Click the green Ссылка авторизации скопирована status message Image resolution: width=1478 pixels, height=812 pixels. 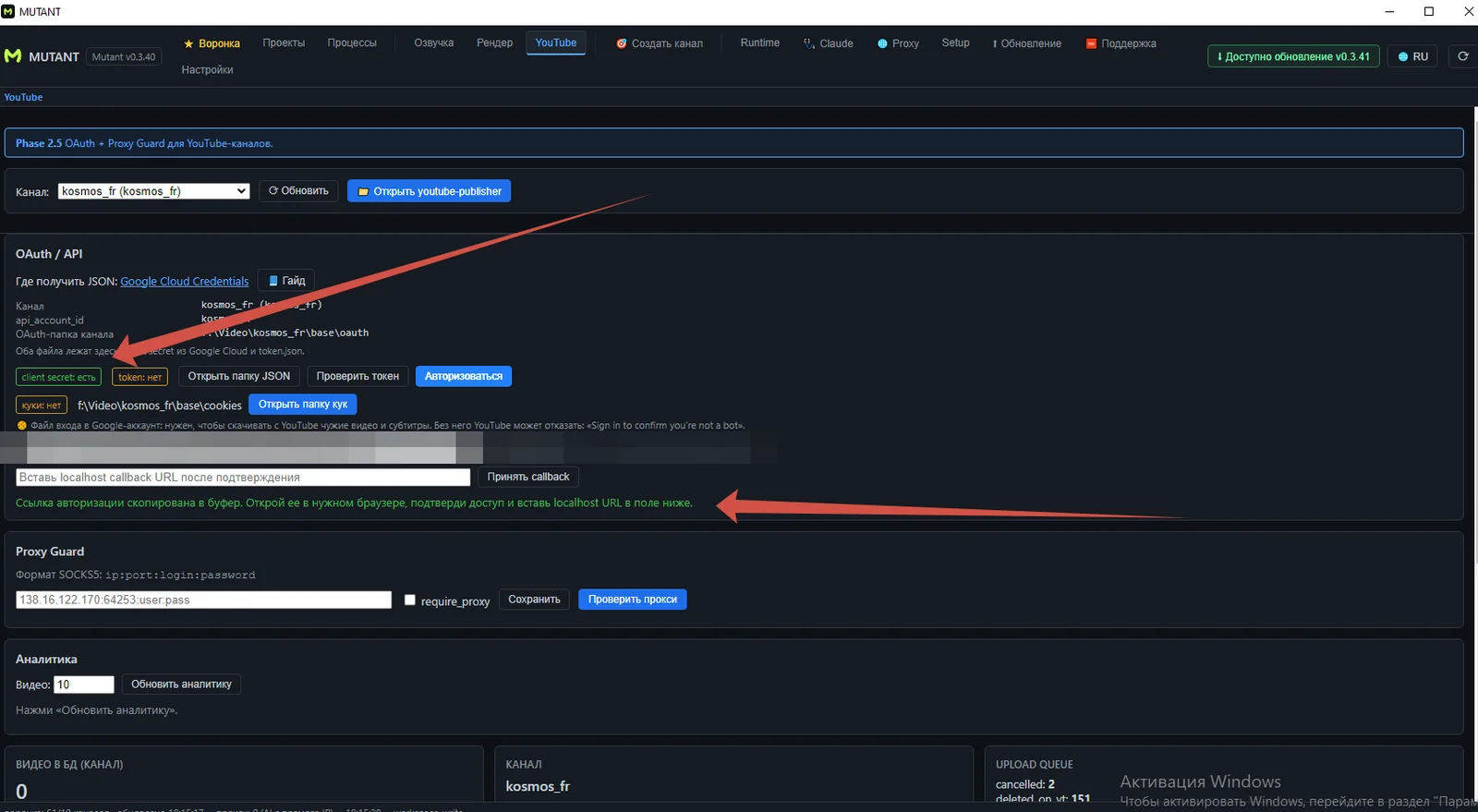pos(354,503)
